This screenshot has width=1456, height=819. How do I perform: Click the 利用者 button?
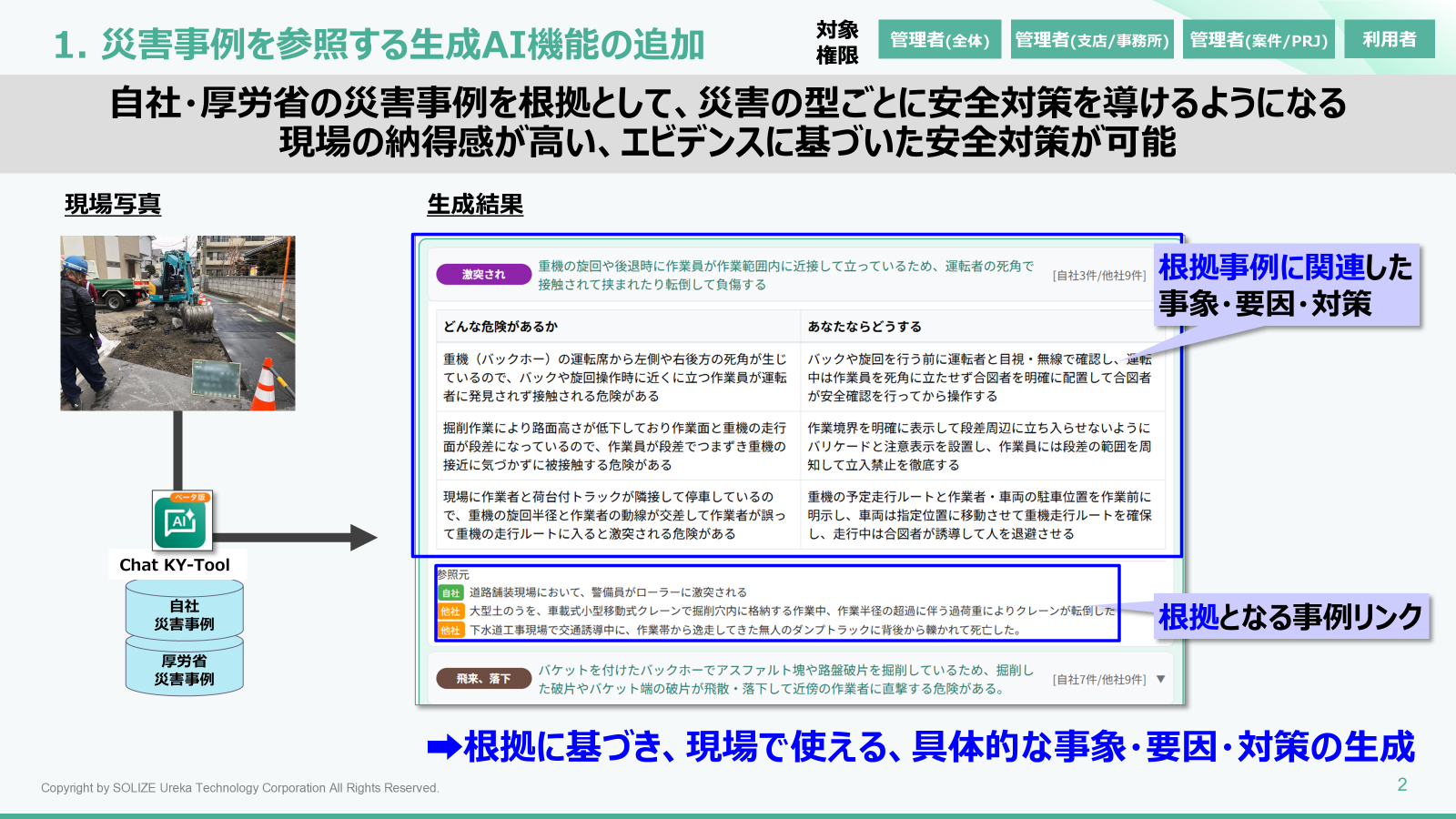[1389, 40]
